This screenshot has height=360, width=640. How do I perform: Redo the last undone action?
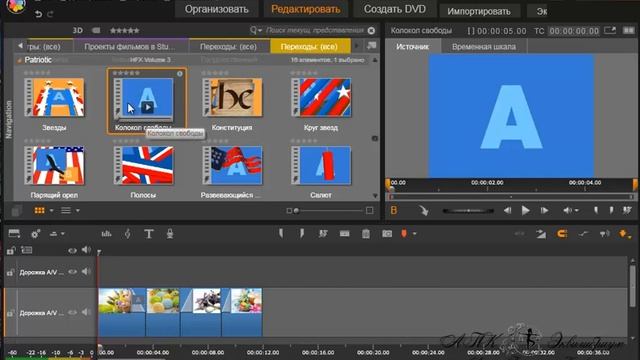pyautogui.click(x=50, y=14)
